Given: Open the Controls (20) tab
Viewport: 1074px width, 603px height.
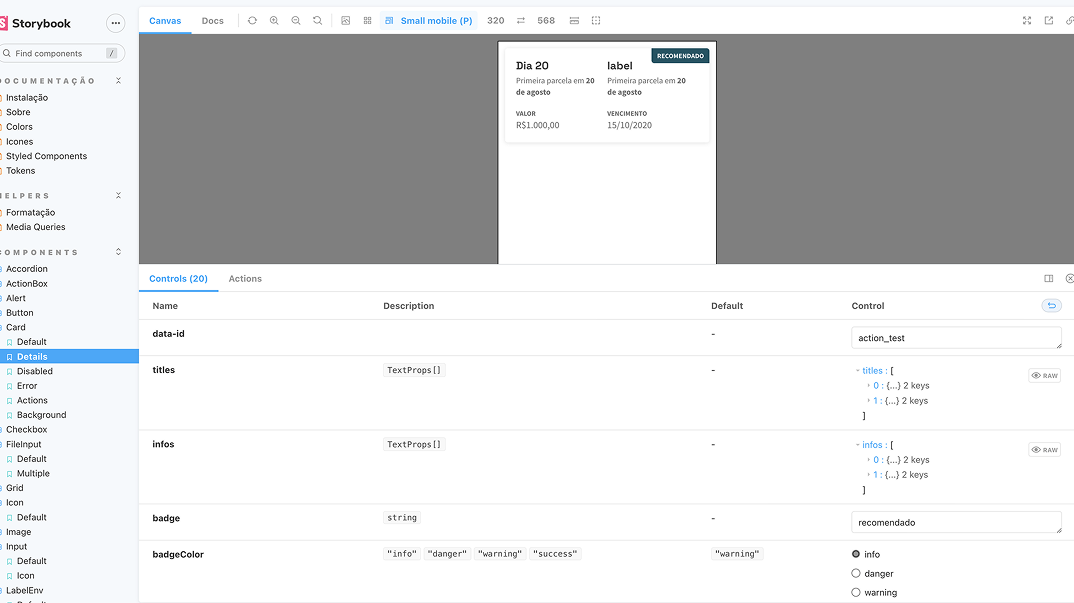Looking at the screenshot, I should click(x=178, y=279).
